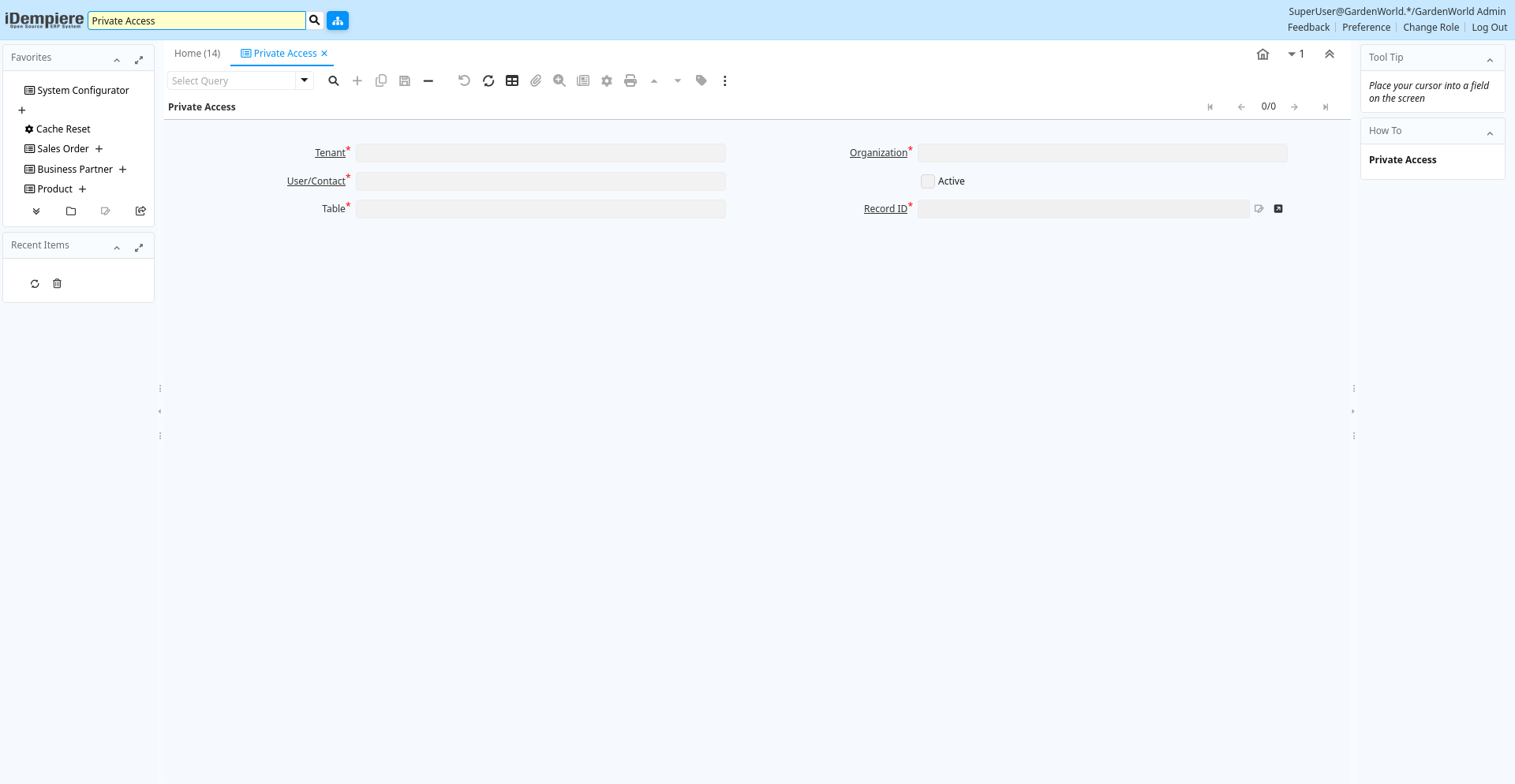Open System Configurator from Favorites
The width and height of the screenshot is (1515, 784).
83,91
